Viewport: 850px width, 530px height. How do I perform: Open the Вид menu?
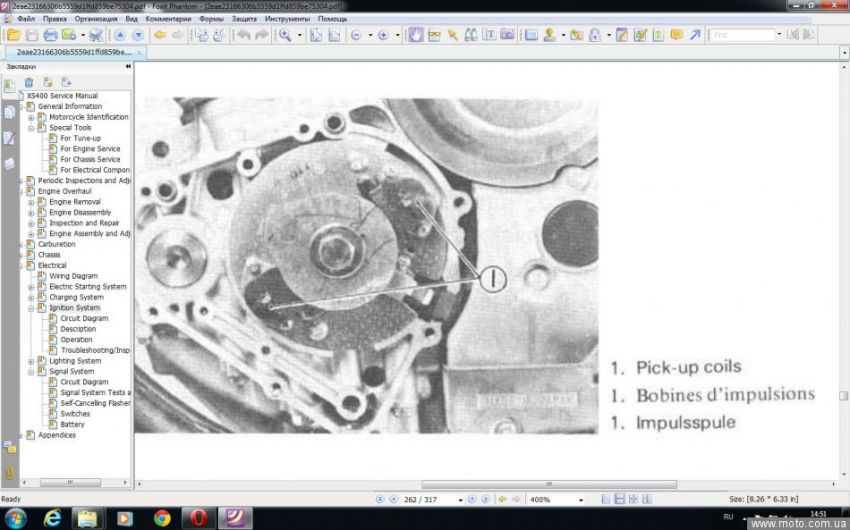click(132, 19)
